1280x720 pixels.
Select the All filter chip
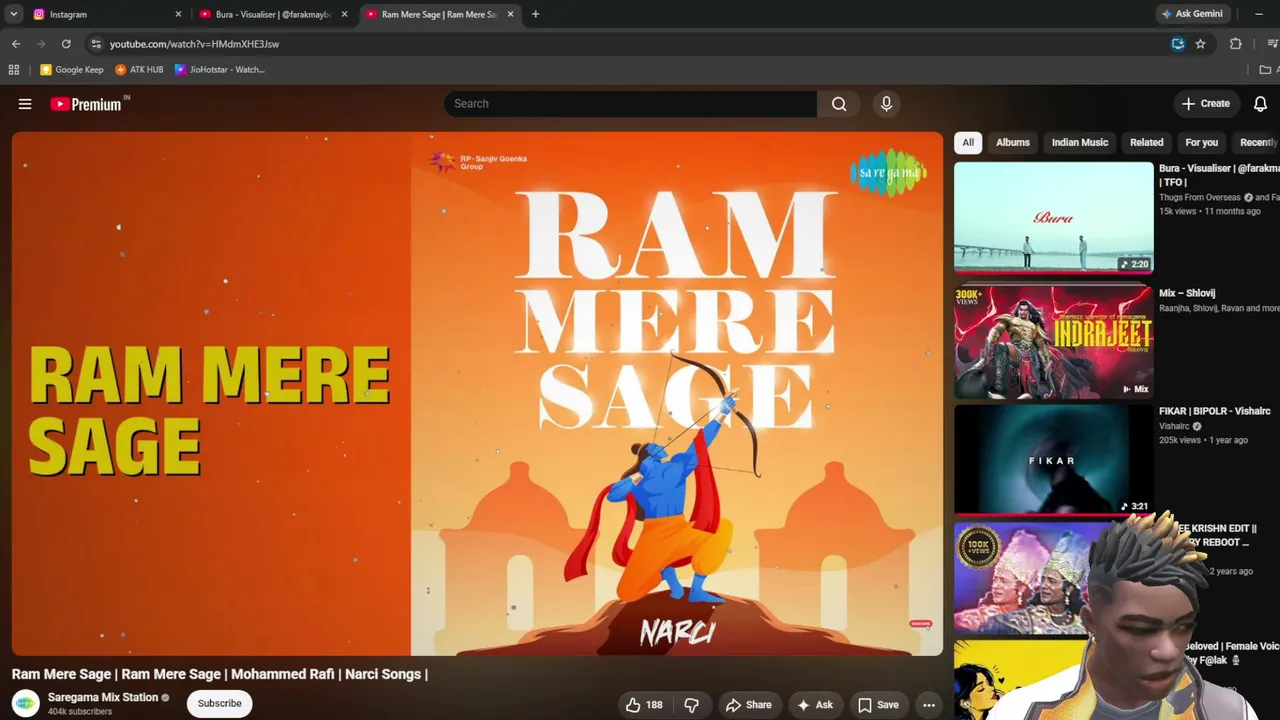coord(968,142)
